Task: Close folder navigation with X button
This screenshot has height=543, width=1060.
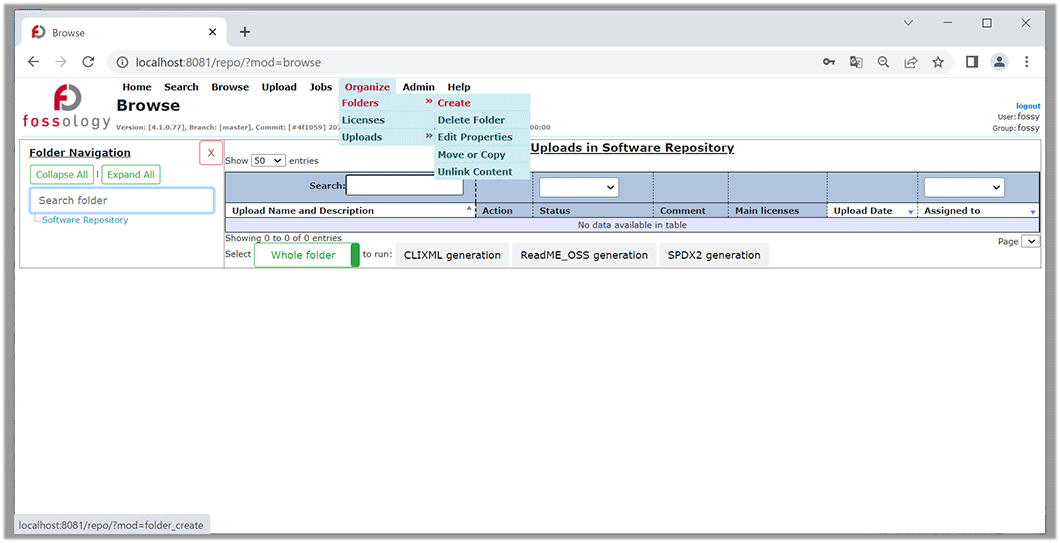Action: (210, 153)
